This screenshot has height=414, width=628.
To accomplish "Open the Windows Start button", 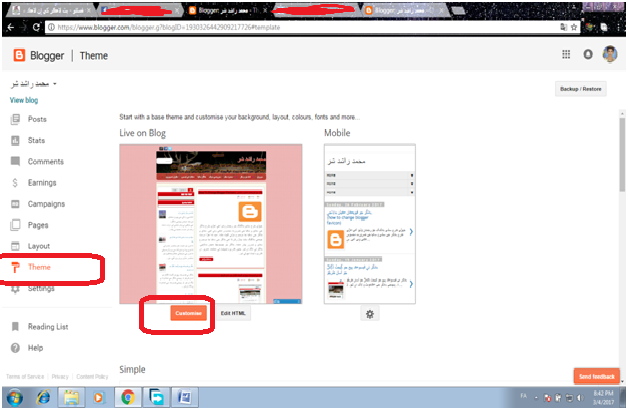I will coord(15,398).
